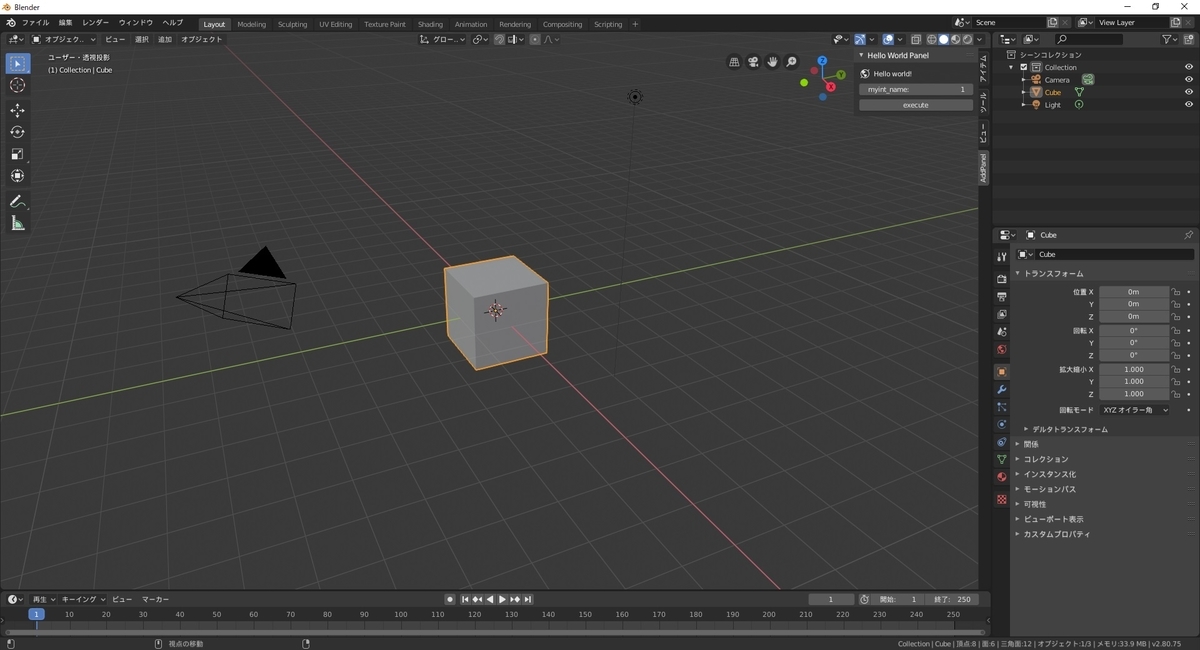The height and width of the screenshot is (650, 1200).
Task: Open the Texture properties checker tab
Action: click(x=1001, y=499)
